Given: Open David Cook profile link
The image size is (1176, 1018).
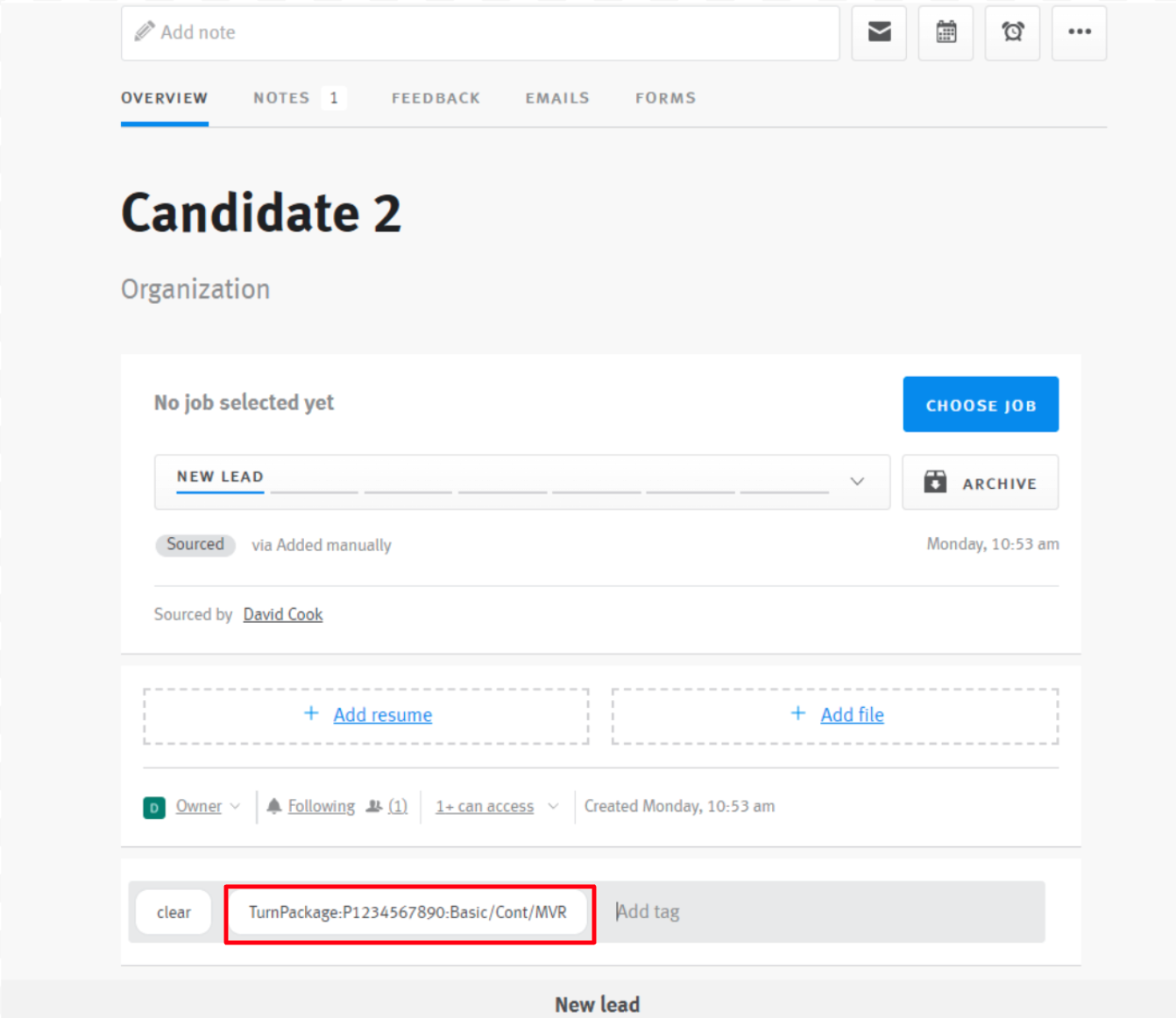Looking at the screenshot, I should [283, 614].
